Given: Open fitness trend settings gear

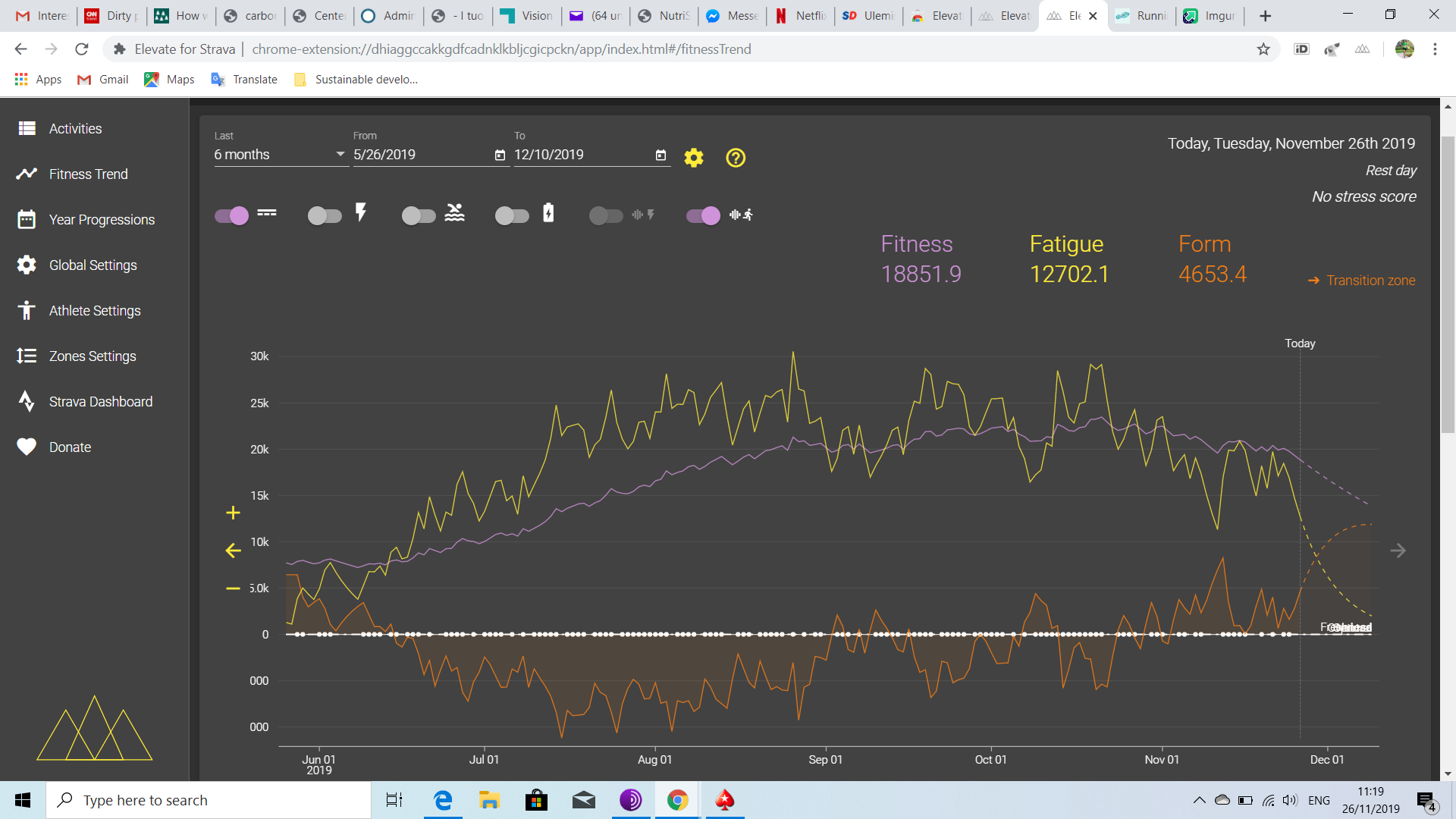Looking at the screenshot, I should pos(693,158).
